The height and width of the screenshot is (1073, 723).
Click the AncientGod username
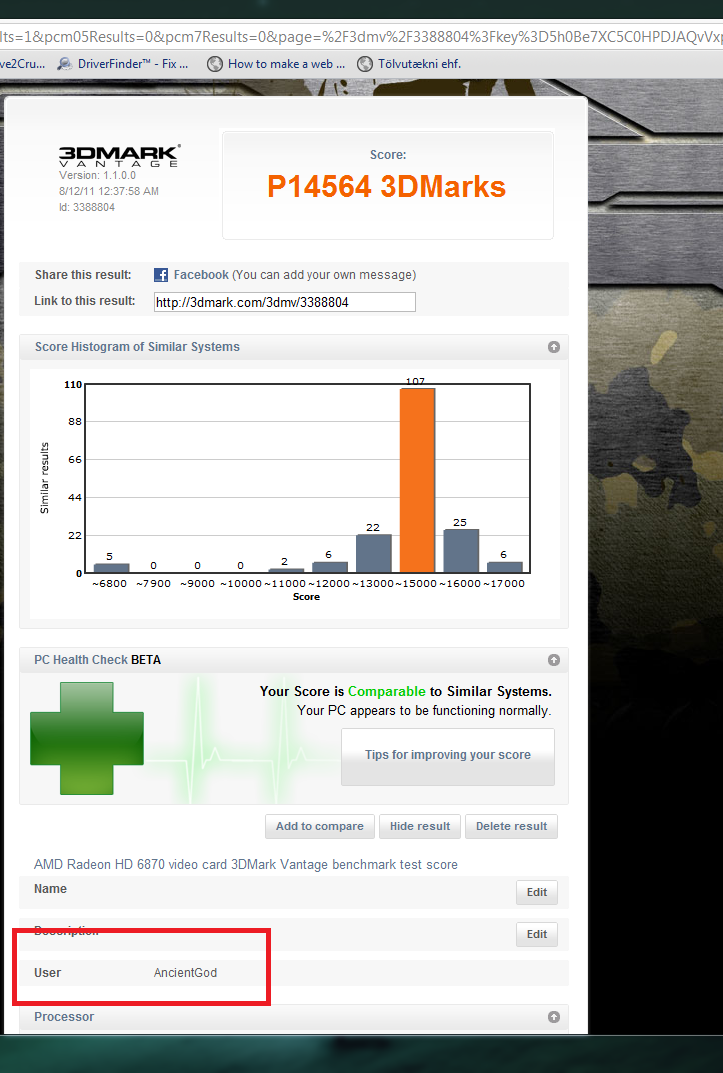coord(185,973)
